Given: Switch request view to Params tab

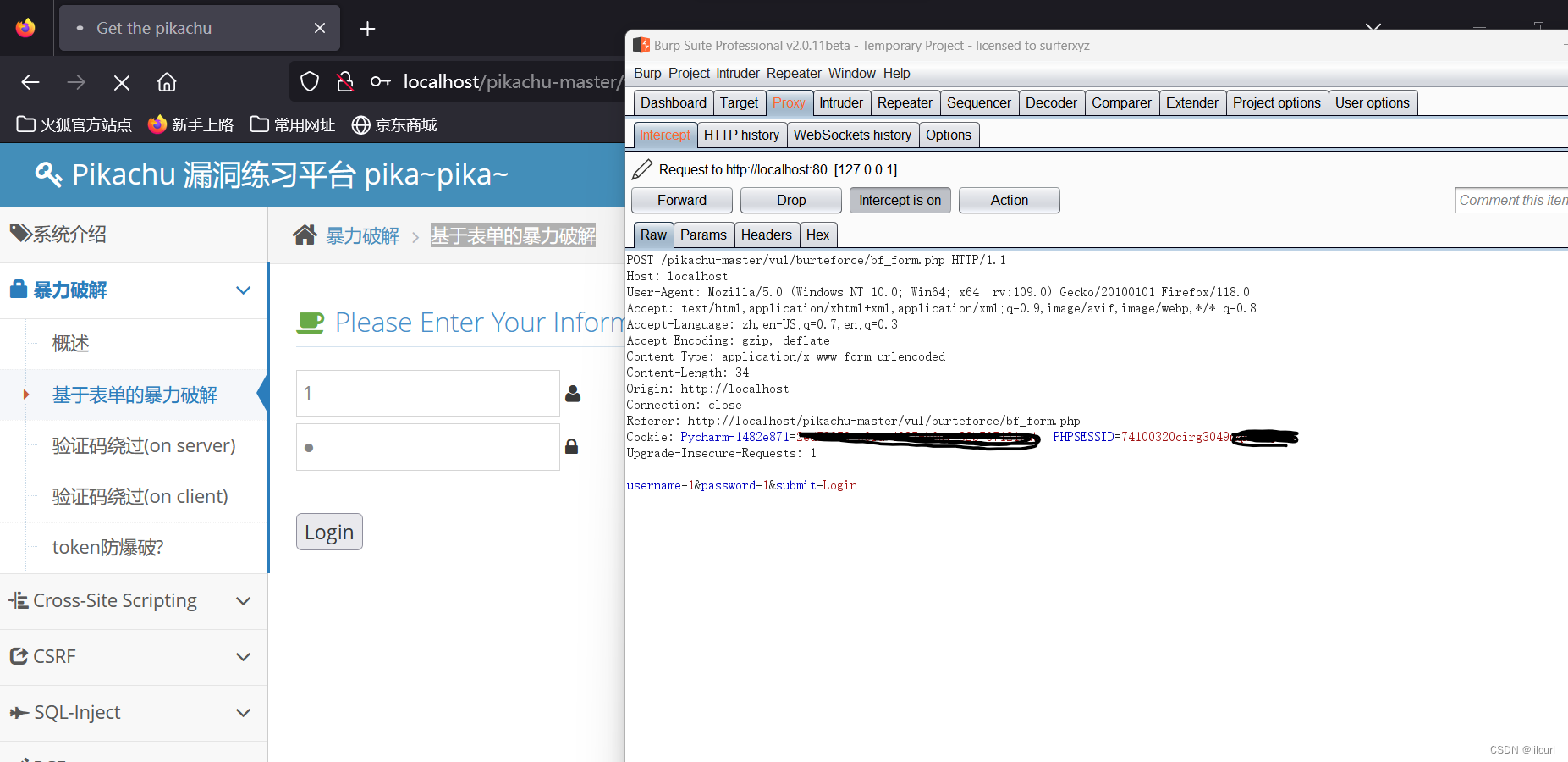Looking at the screenshot, I should click(x=703, y=235).
